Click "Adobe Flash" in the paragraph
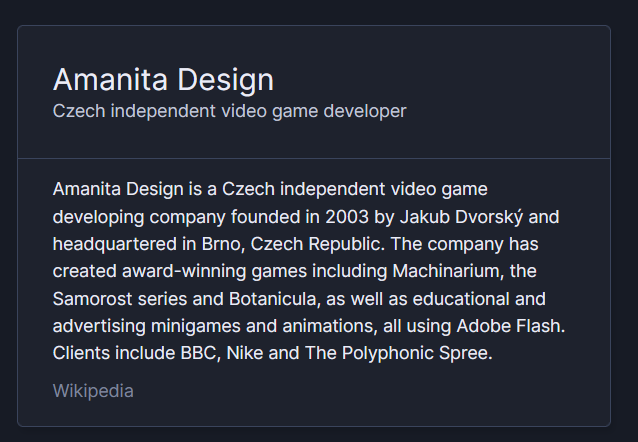The width and height of the screenshot is (638, 442). coord(508,326)
